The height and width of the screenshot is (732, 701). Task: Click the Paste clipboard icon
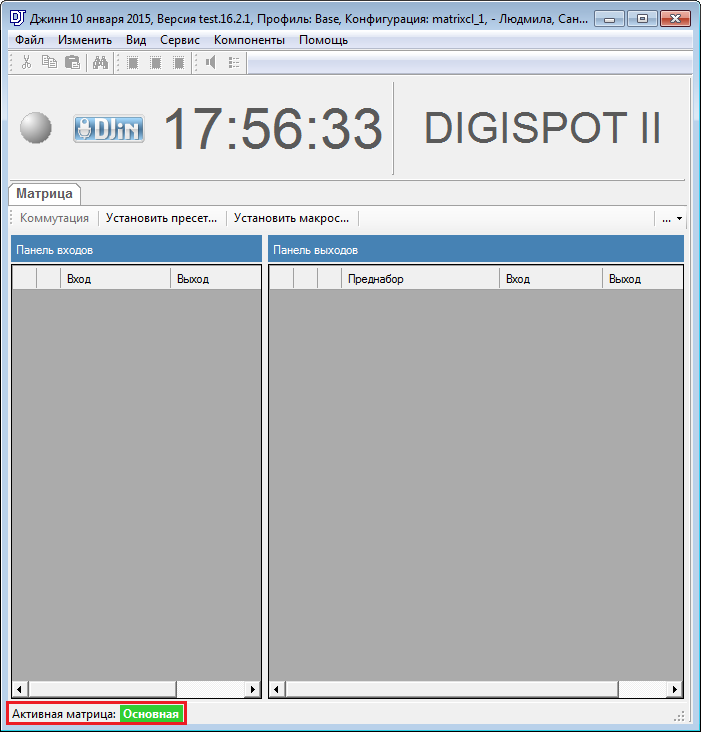[72, 63]
